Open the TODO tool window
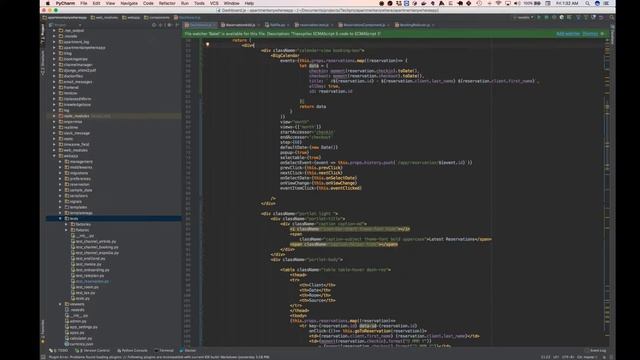Viewport: 640px width, 360px height. click(59, 351)
